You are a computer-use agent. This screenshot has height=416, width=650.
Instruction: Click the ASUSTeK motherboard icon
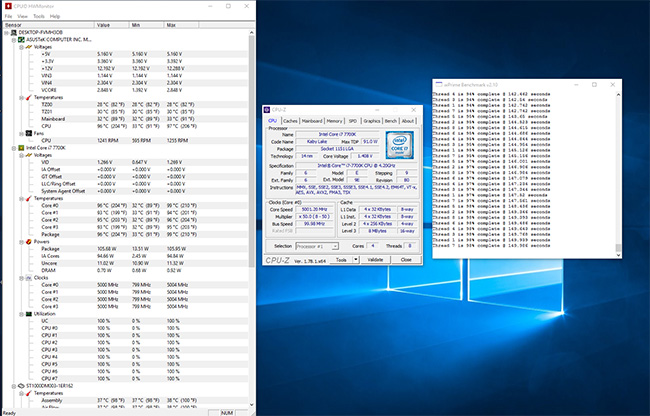coord(21,40)
